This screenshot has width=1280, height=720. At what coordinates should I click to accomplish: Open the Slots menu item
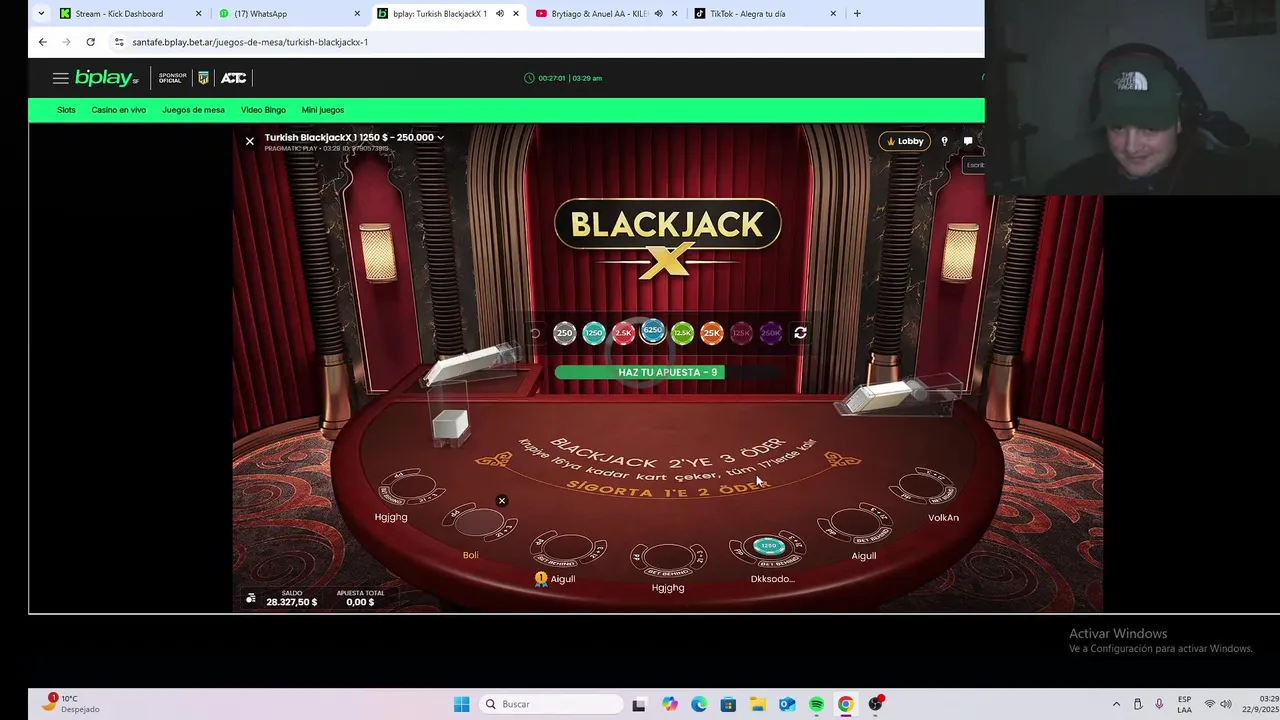(x=66, y=110)
